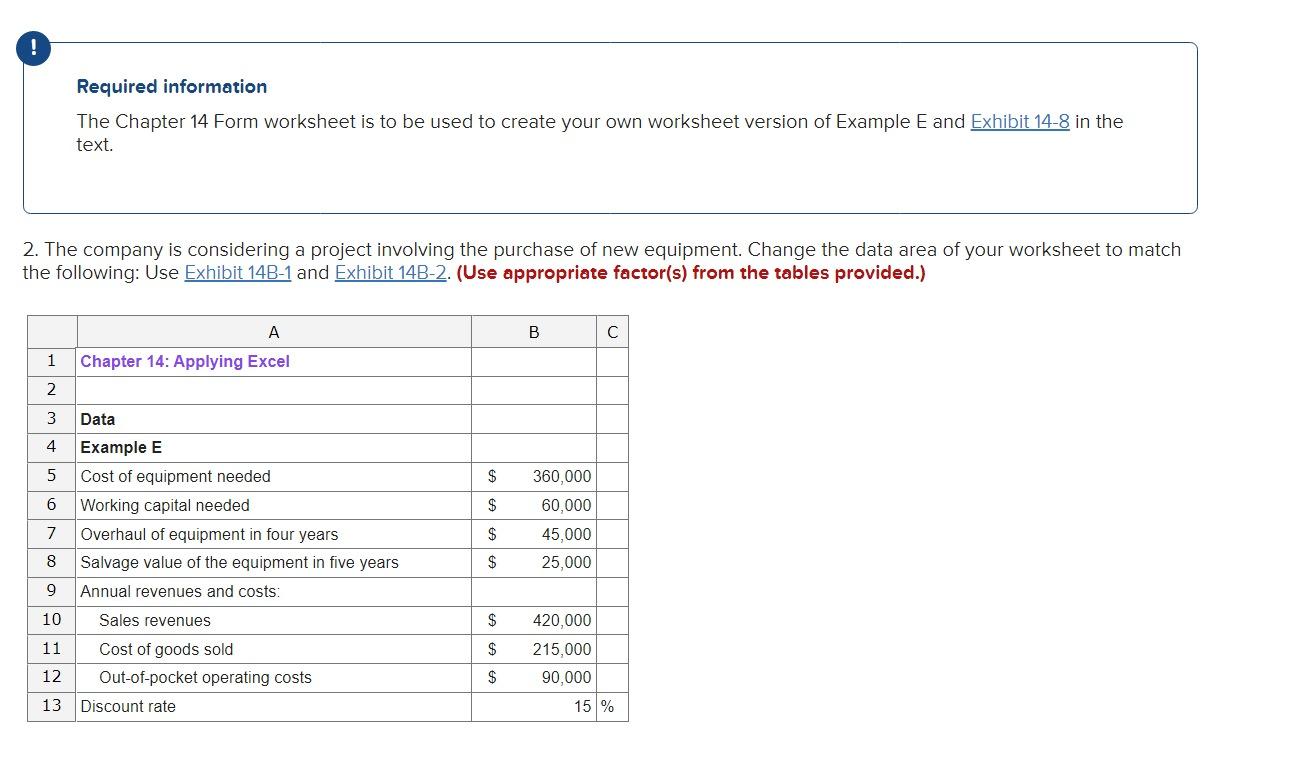Select row 13 header in the worksheet
This screenshot has width=1314, height=760.
[x=51, y=706]
